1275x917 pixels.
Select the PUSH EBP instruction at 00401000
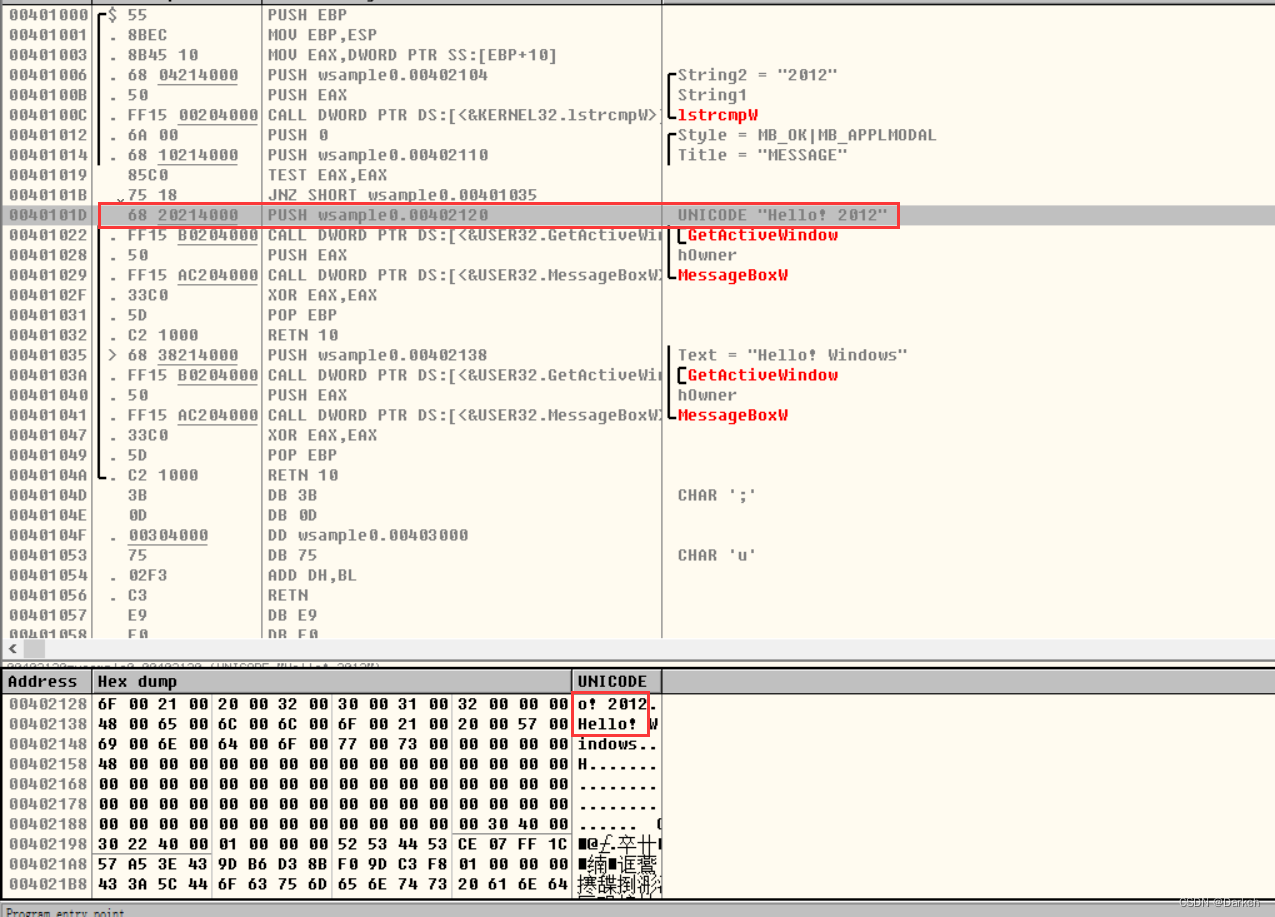pyautogui.click(x=310, y=15)
